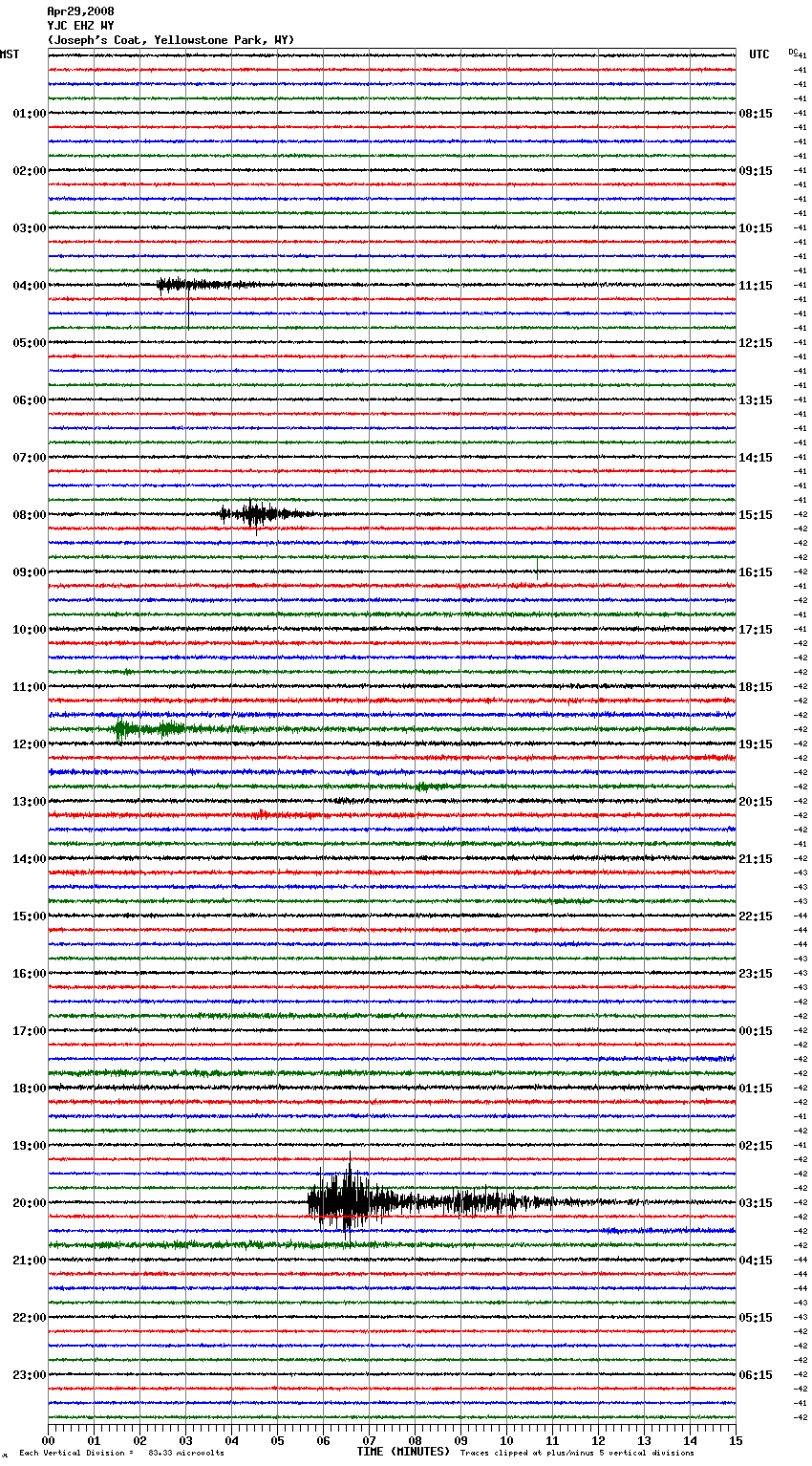The width and height of the screenshot is (812, 1466).
Task: Click the "04:00" MST time label
Action: (x=29, y=286)
